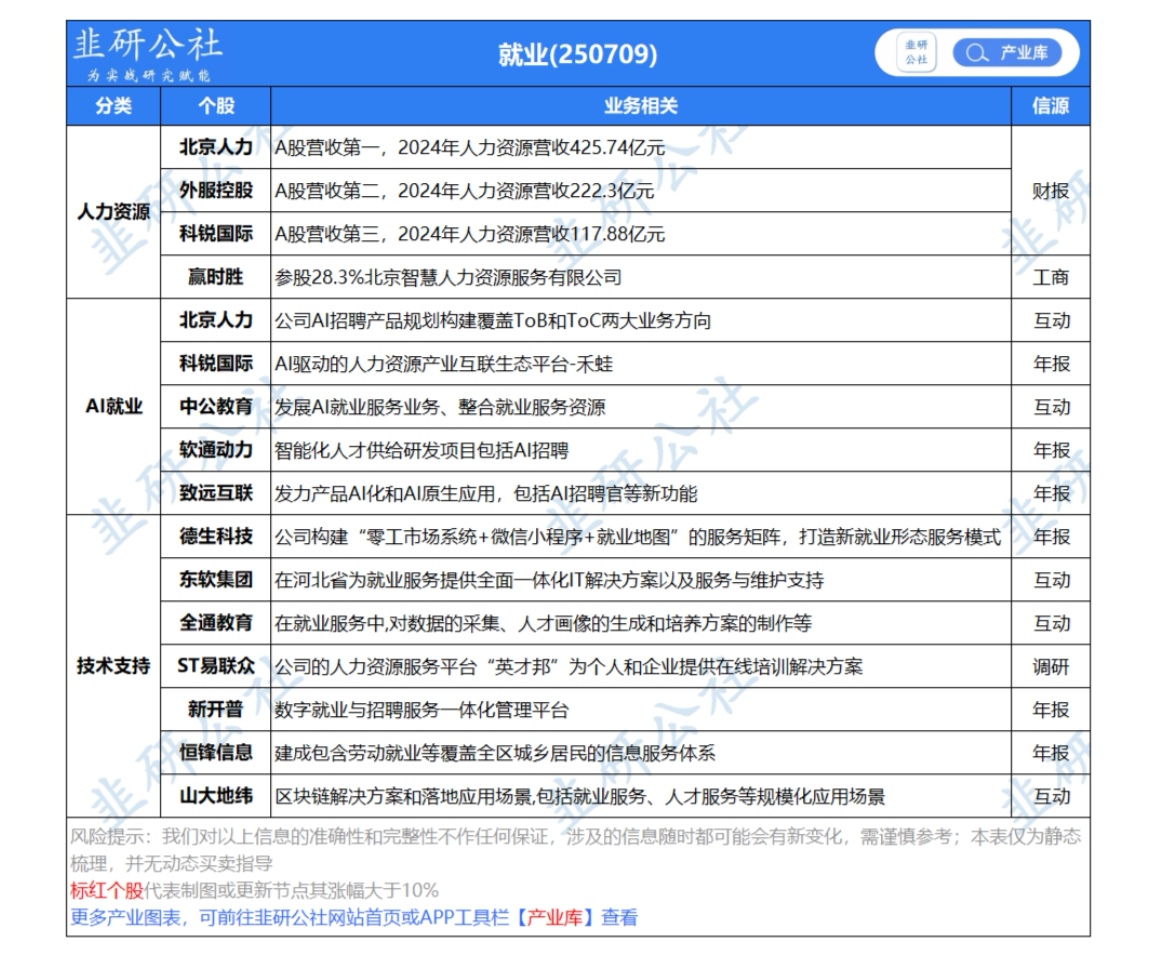
Task: Click the red 标红个股 note
Action: coord(106,890)
